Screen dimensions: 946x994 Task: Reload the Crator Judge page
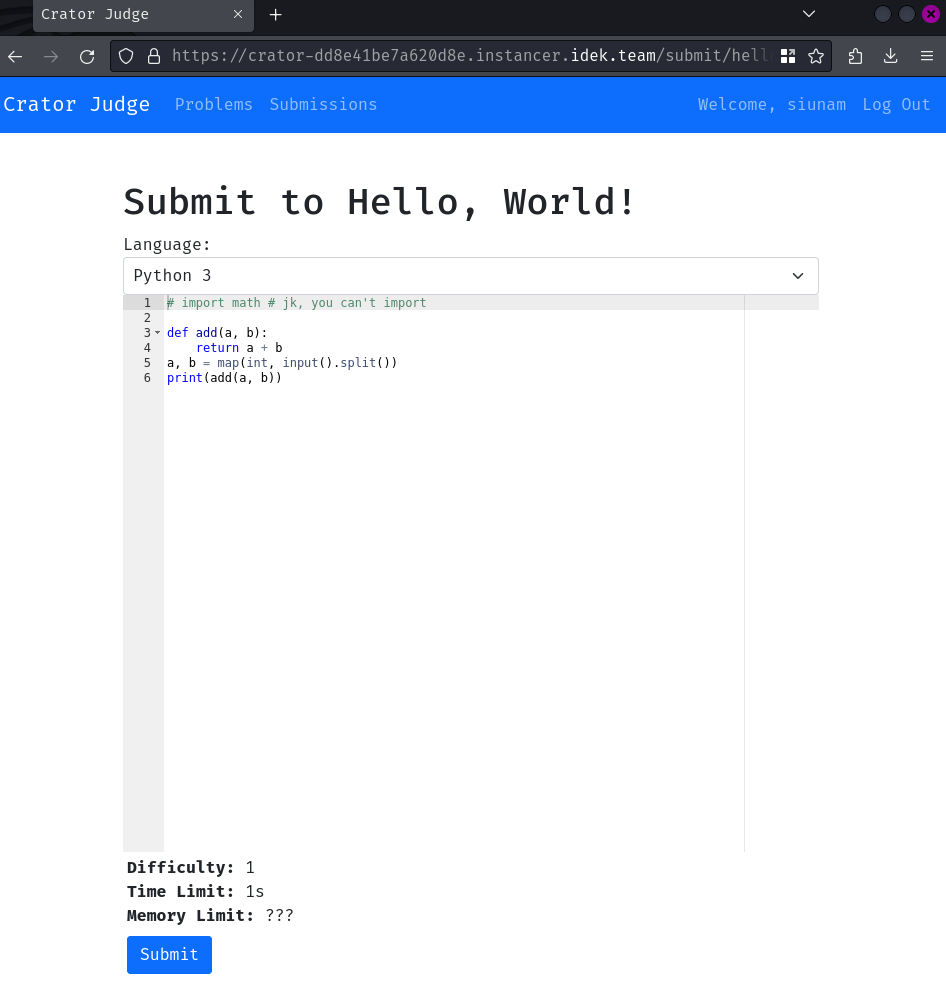87,56
